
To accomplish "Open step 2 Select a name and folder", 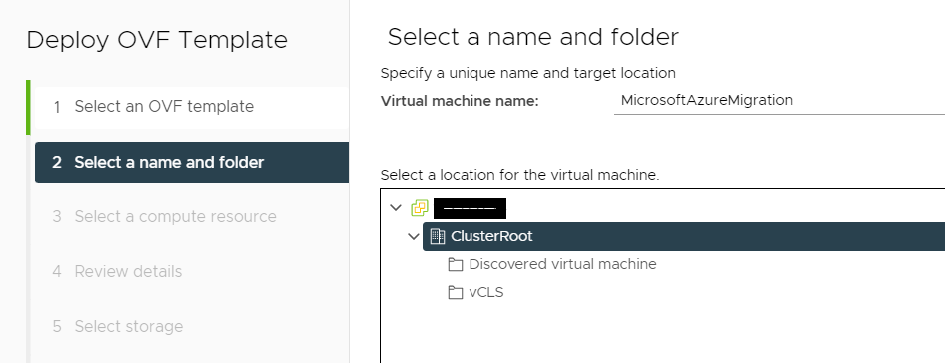I will point(192,162).
